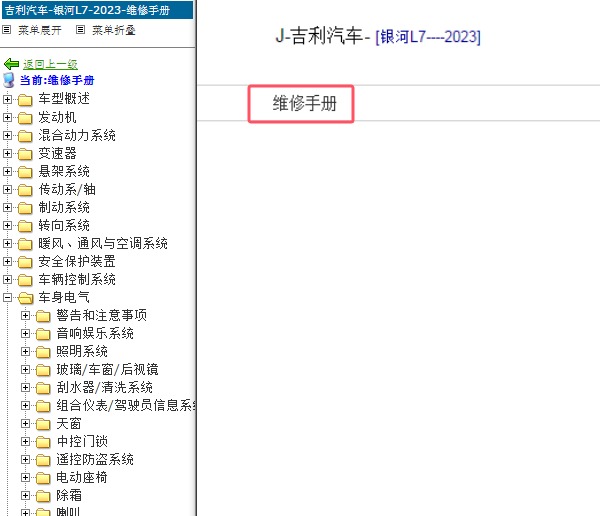Collapse the 车身电气 tree node
This screenshot has width=600, height=516.
coord(7,297)
